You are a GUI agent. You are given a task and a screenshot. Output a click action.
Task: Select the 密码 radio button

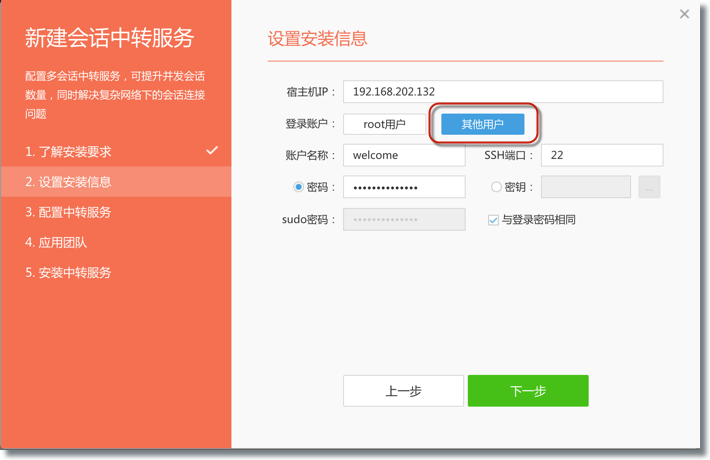298,187
